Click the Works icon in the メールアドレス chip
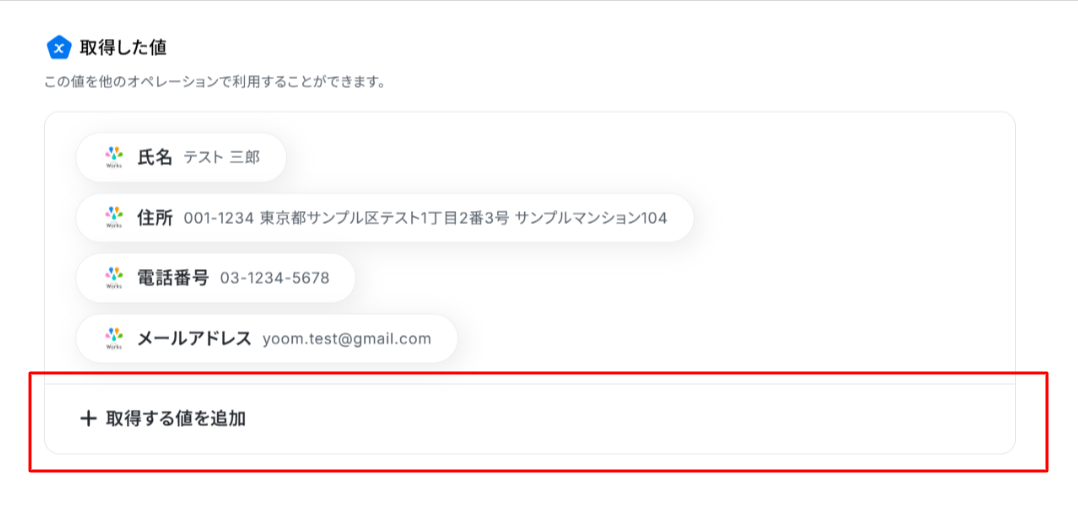This screenshot has width=1078, height=505. (x=114, y=338)
